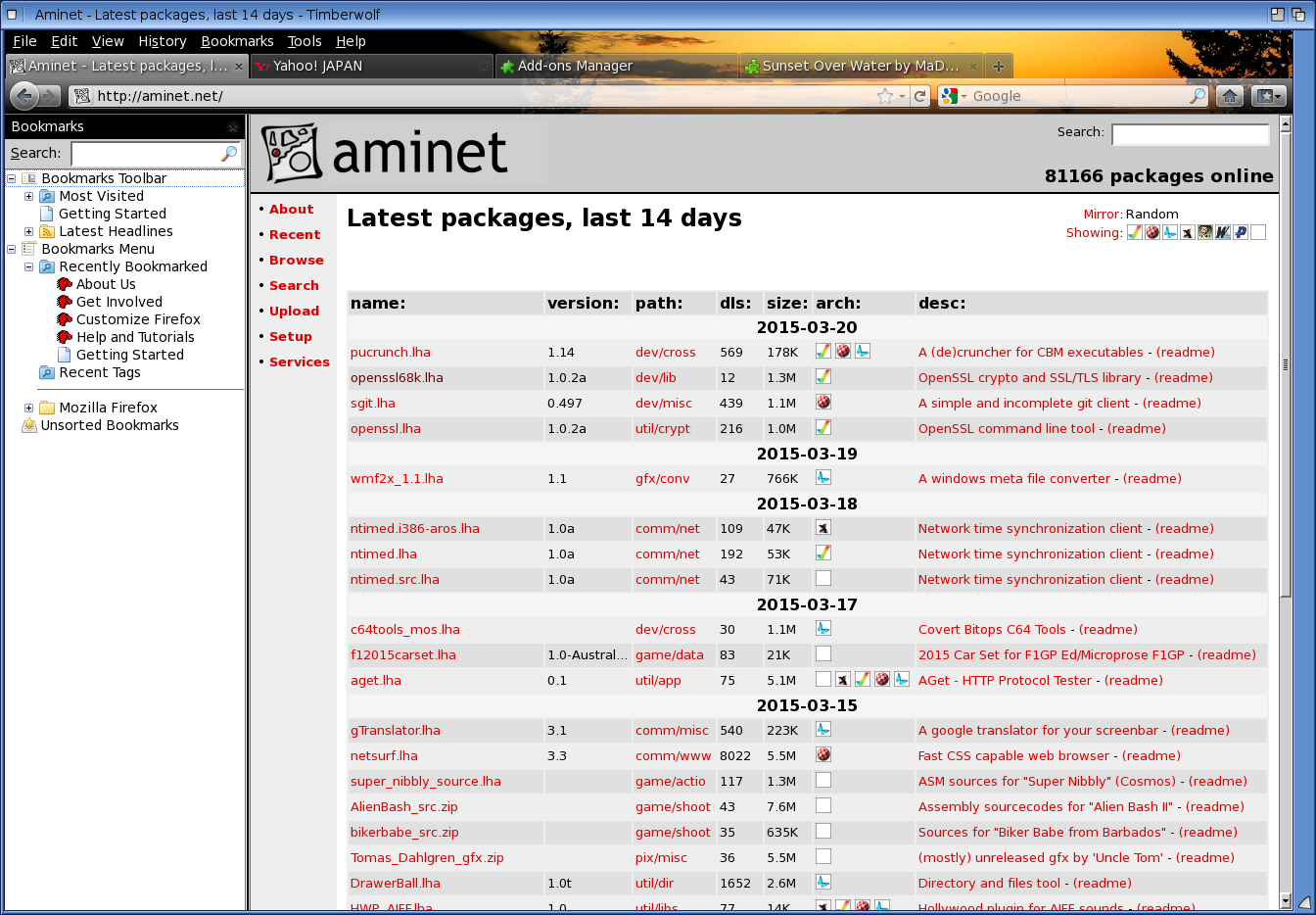The height and width of the screenshot is (915, 1316).
Task: Close the Bookmarks sidebar panel
Action: (x=233, y=127)
